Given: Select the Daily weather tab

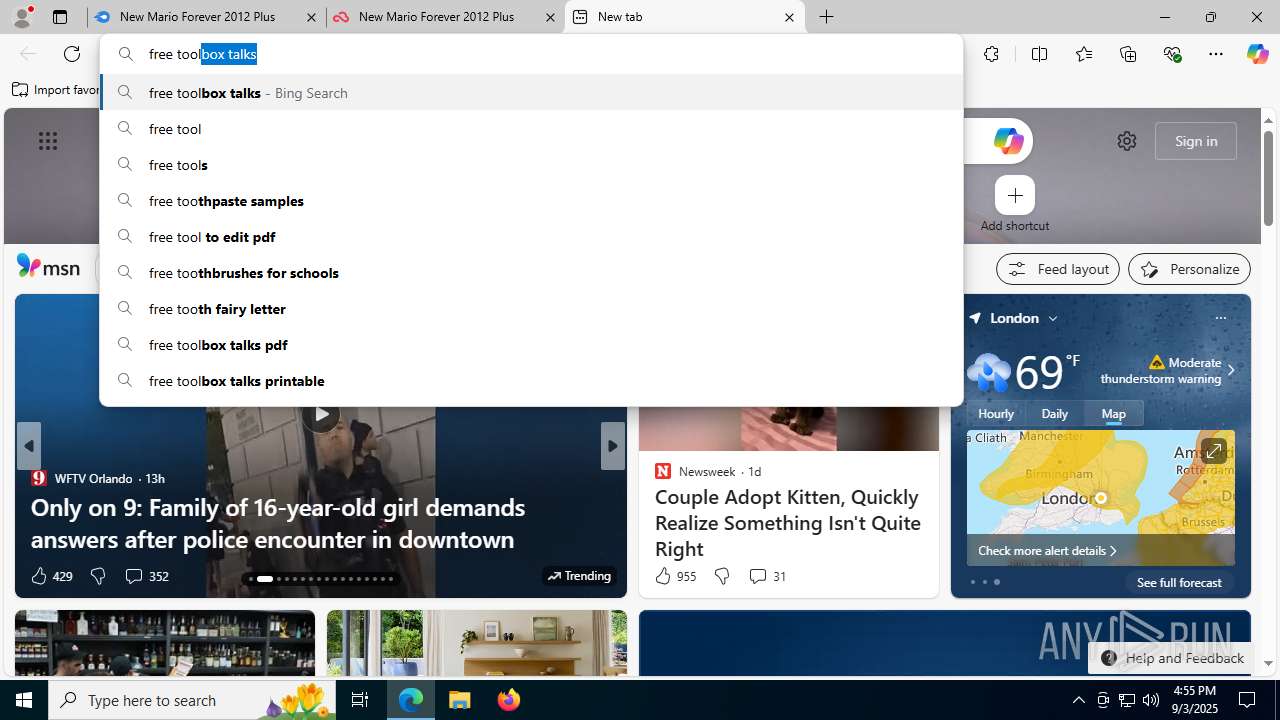Looking at the screenshot, I should tap(1055, 414).
